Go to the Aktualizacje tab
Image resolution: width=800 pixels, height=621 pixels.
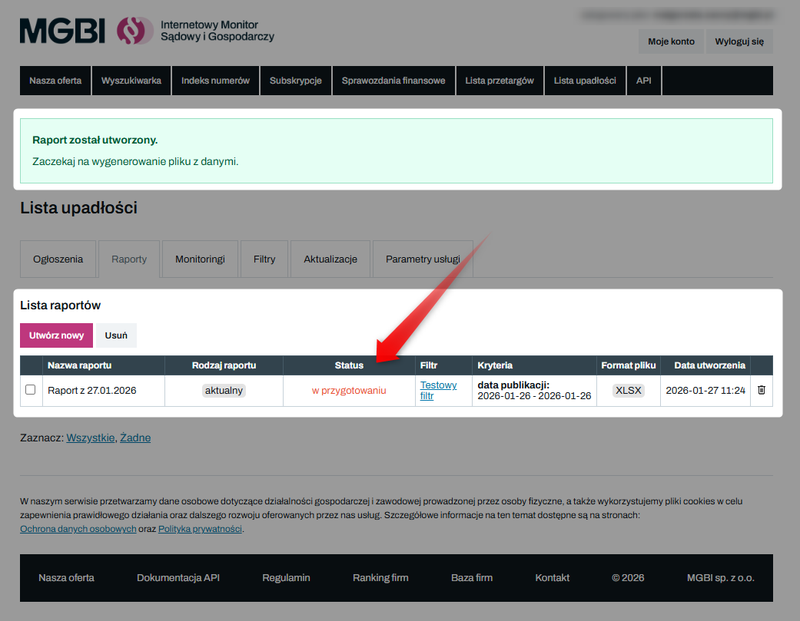[330, 259]
